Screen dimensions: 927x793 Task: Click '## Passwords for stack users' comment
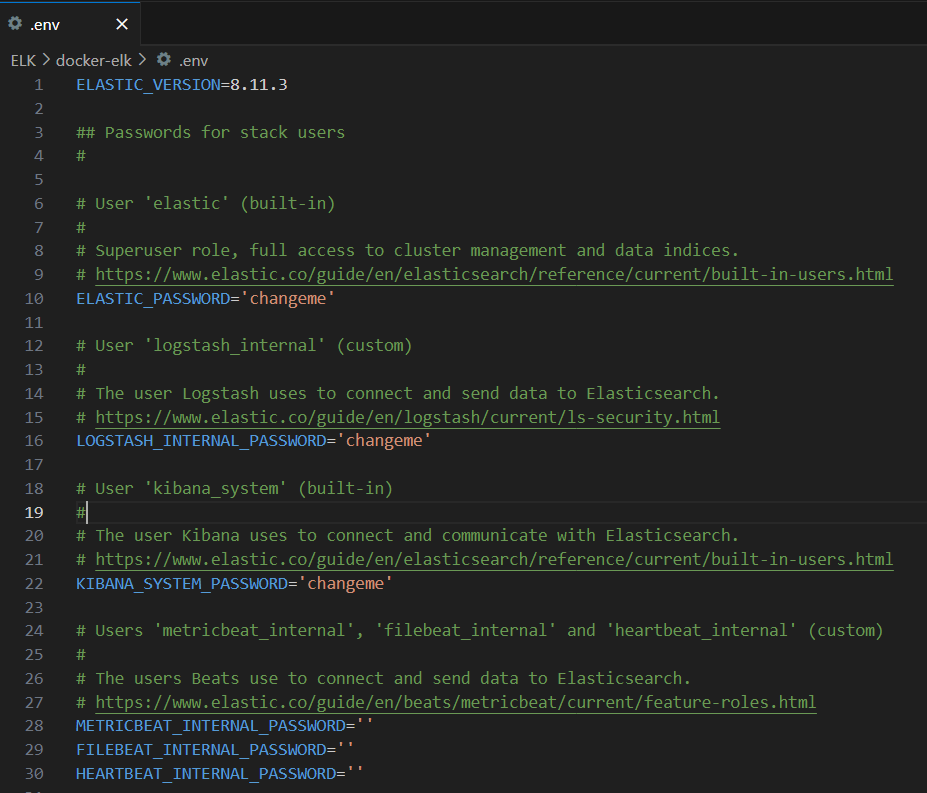pyautogui.click(x=210, y=132)
